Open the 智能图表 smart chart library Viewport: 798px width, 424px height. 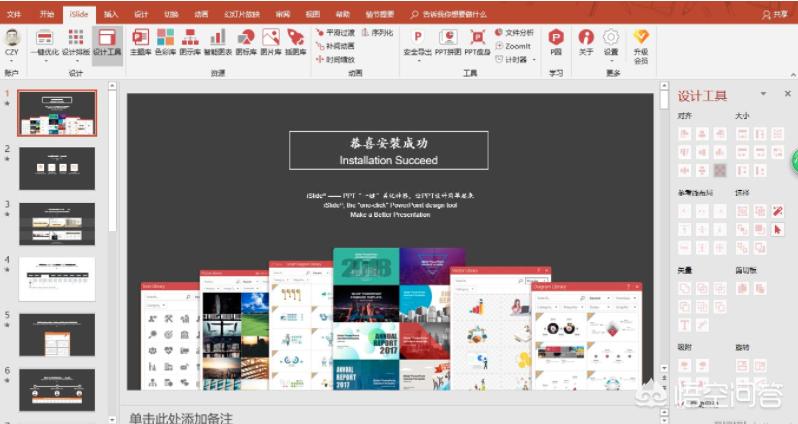tap(218, 42)
